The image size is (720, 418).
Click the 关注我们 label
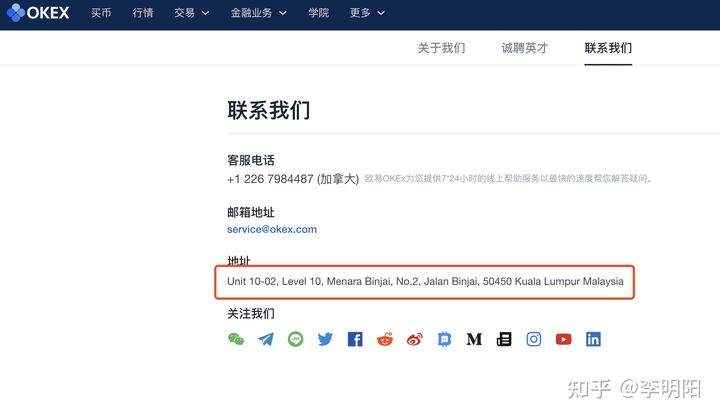pyautogui.click(x=251, y=314)
